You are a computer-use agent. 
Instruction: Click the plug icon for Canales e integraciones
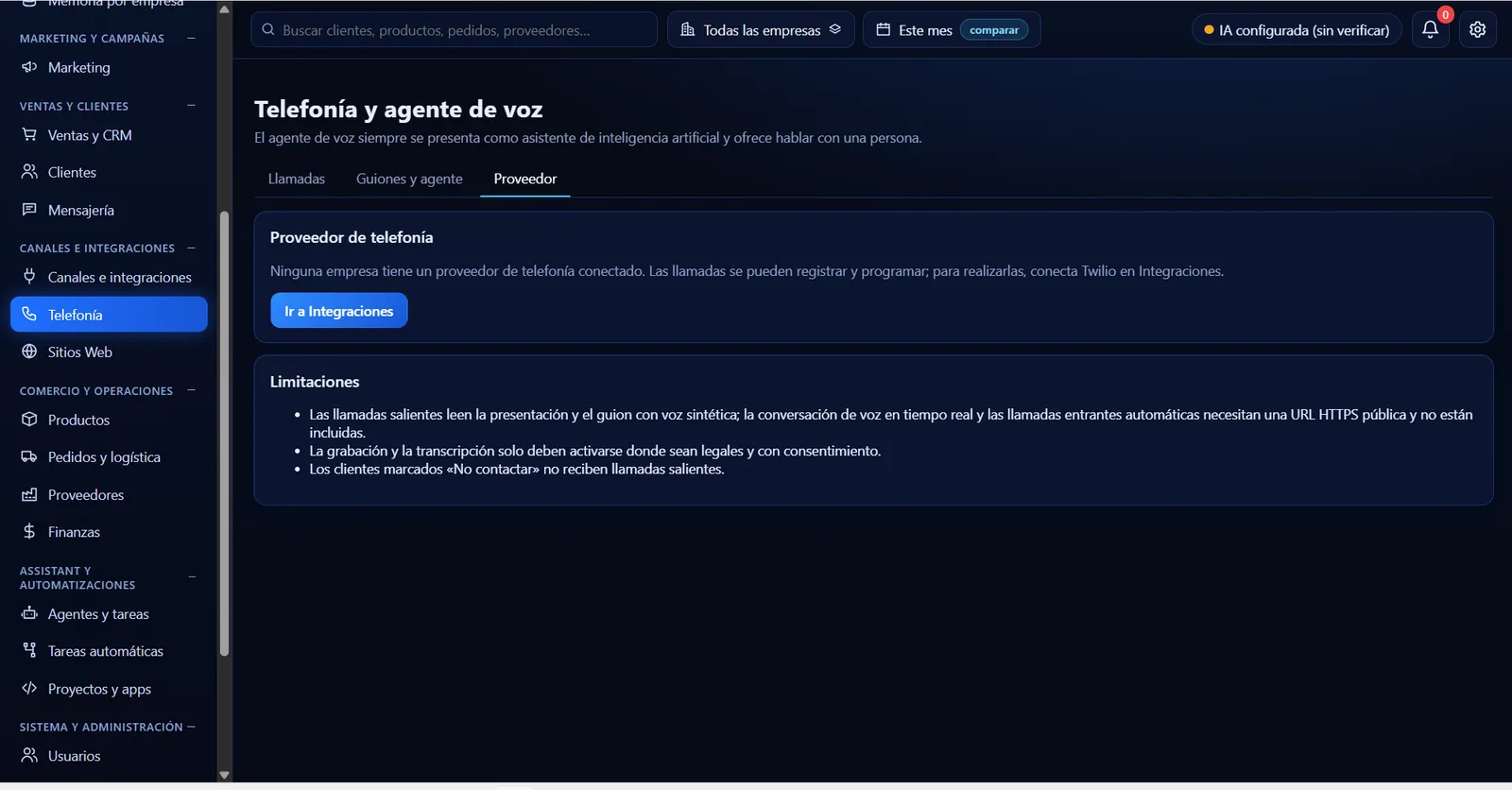click(x=29, y=277)
